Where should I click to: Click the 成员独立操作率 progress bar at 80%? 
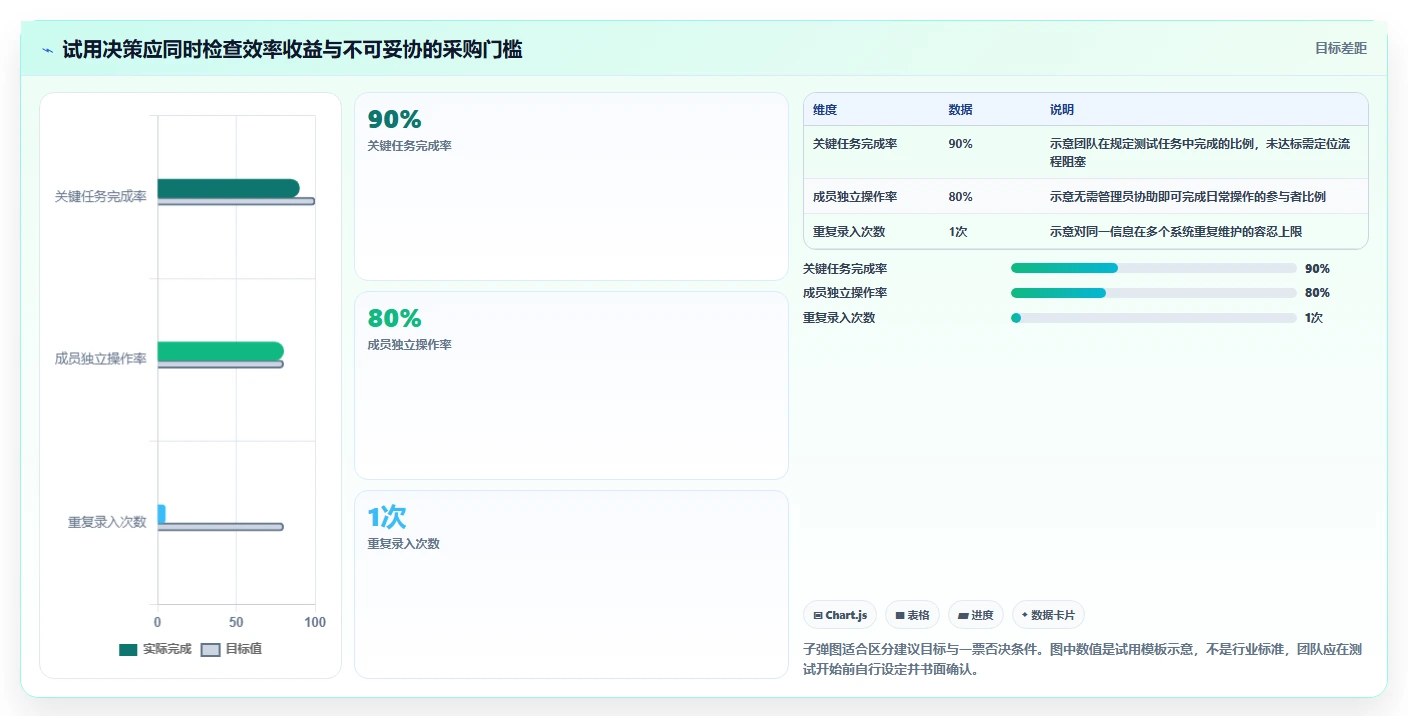coord(1153,293)
